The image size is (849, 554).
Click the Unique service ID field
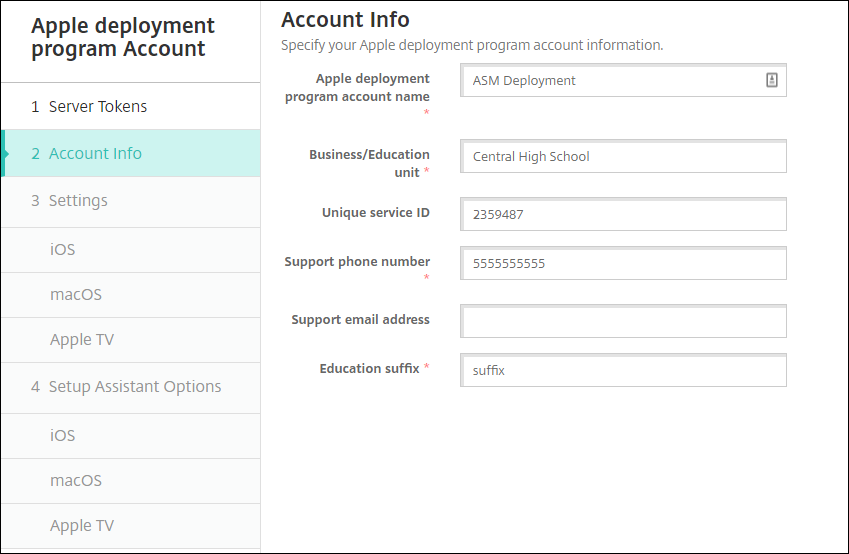(x=623, y=214)
